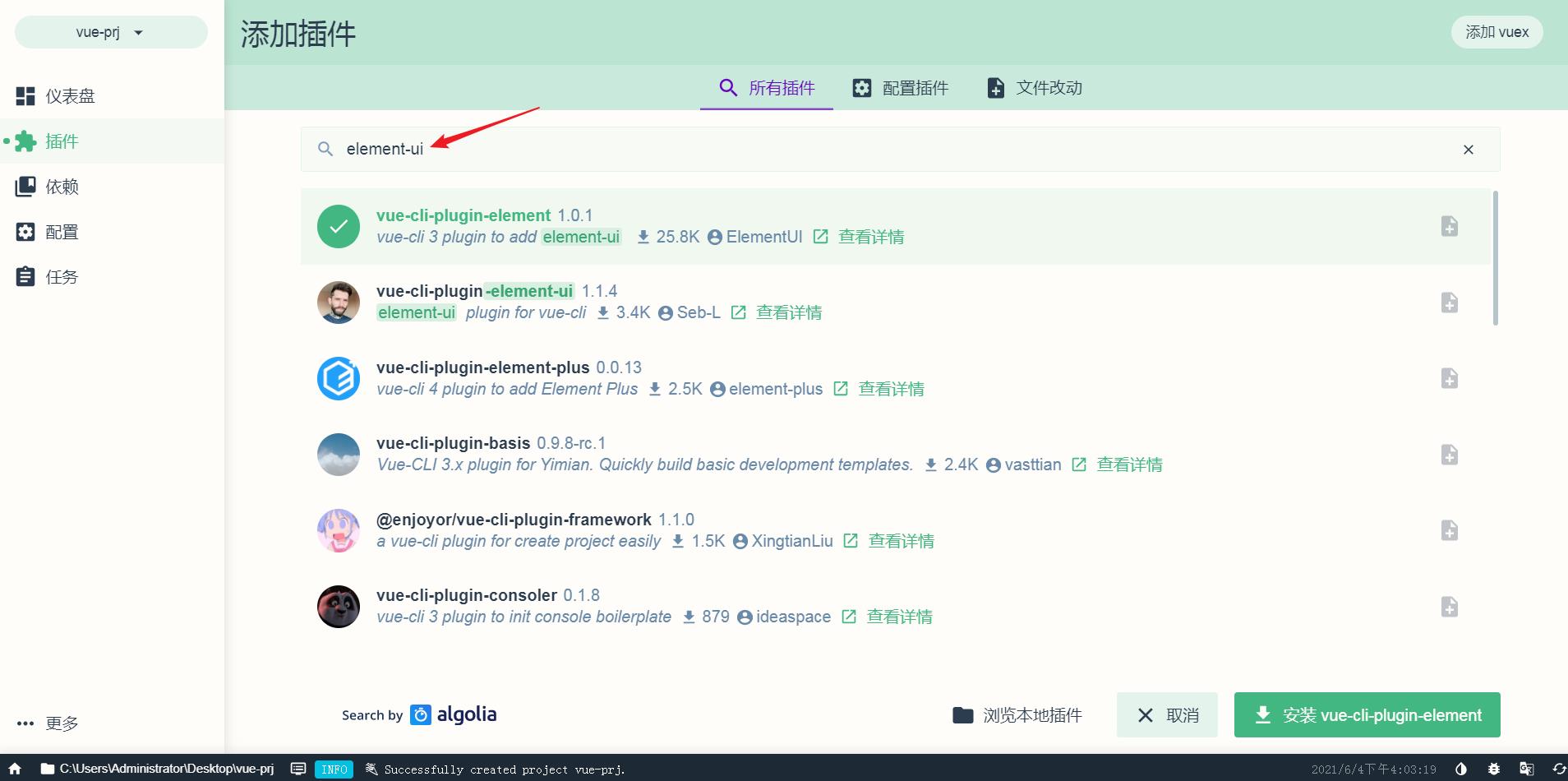
Task: Click home icon in status bar
Action: 15,769
